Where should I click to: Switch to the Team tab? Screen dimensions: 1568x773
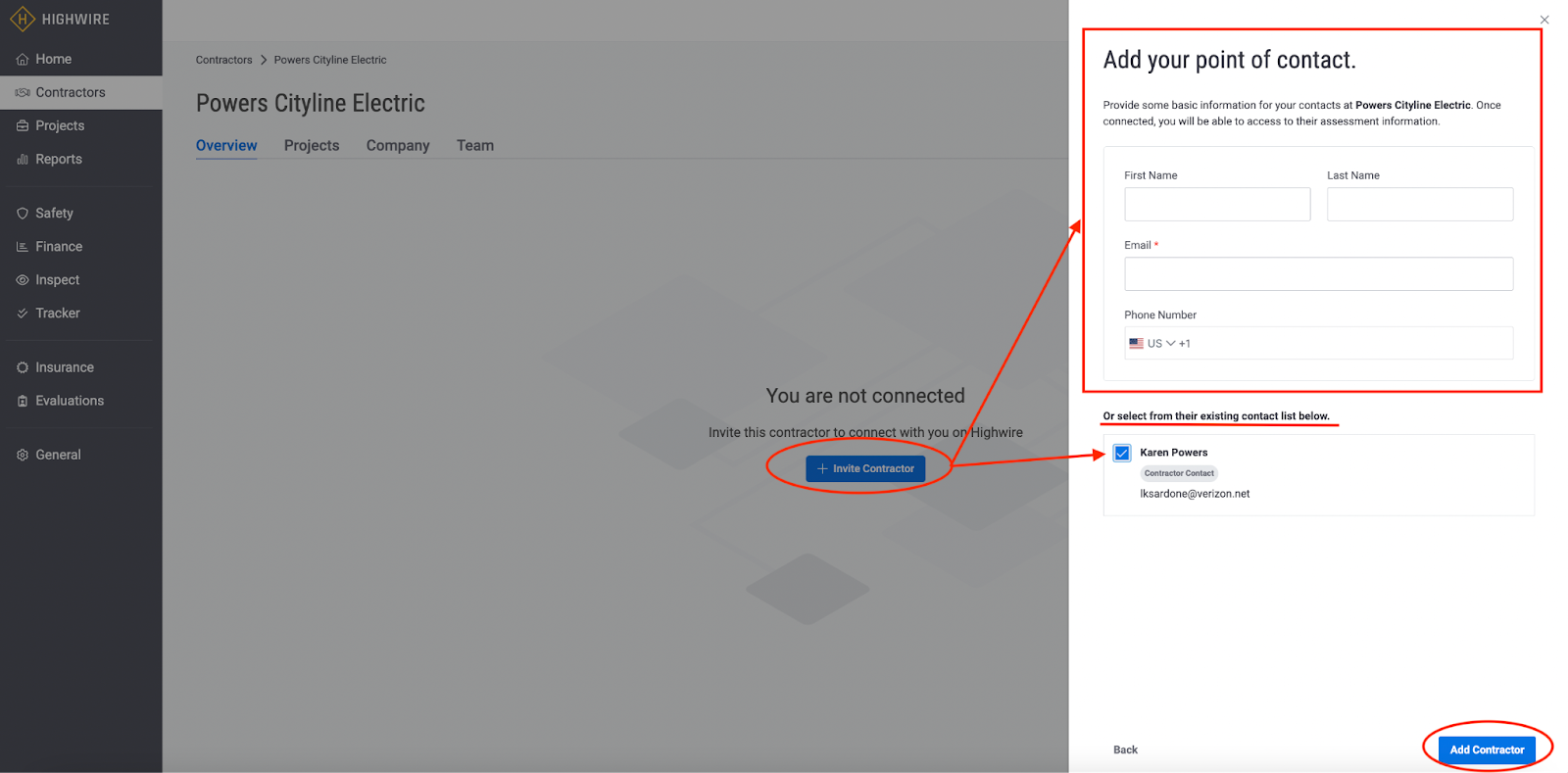click(x=475, y=145)
